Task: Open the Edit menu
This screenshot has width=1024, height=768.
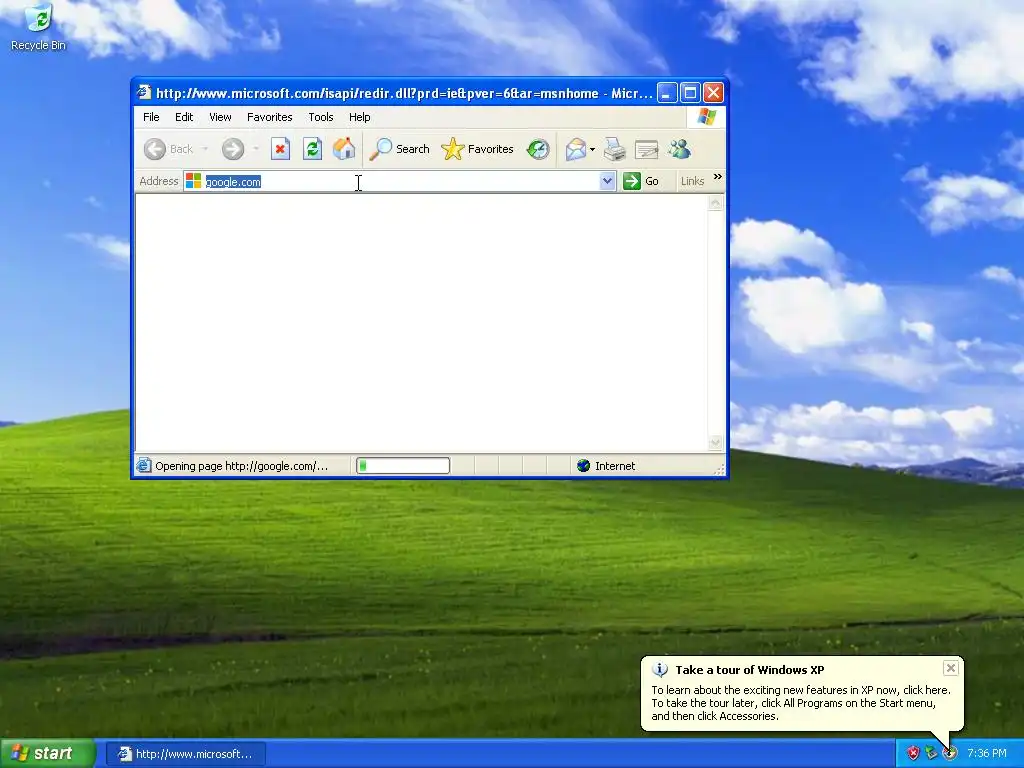Action: [x=184, y=117]
